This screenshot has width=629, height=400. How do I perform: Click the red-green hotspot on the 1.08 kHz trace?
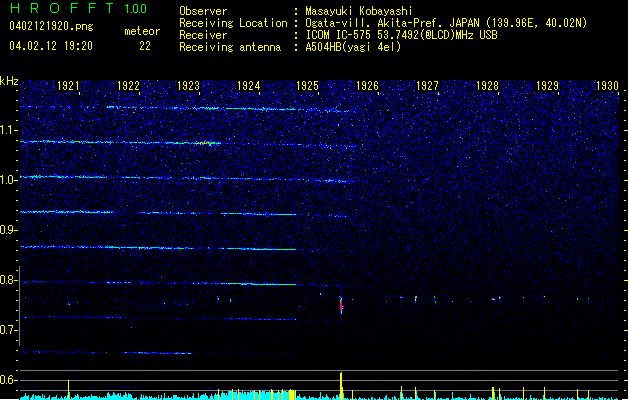click(x=207, y=142)
